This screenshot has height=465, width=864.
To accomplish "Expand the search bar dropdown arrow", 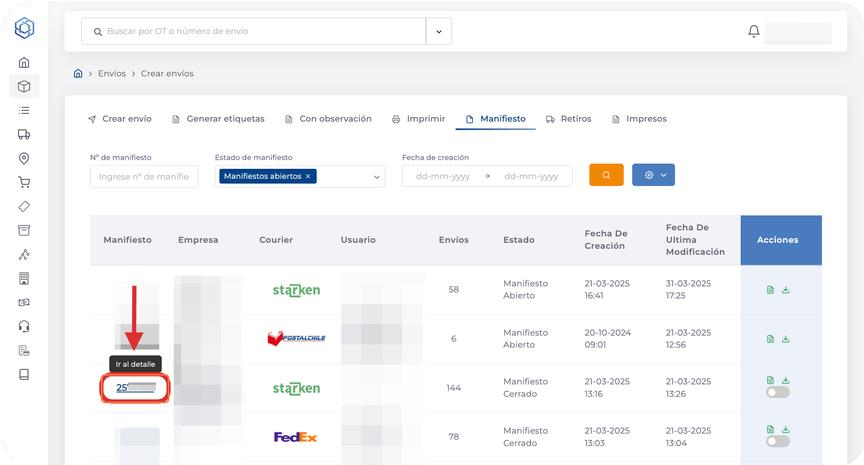I will tap(439, 32).
